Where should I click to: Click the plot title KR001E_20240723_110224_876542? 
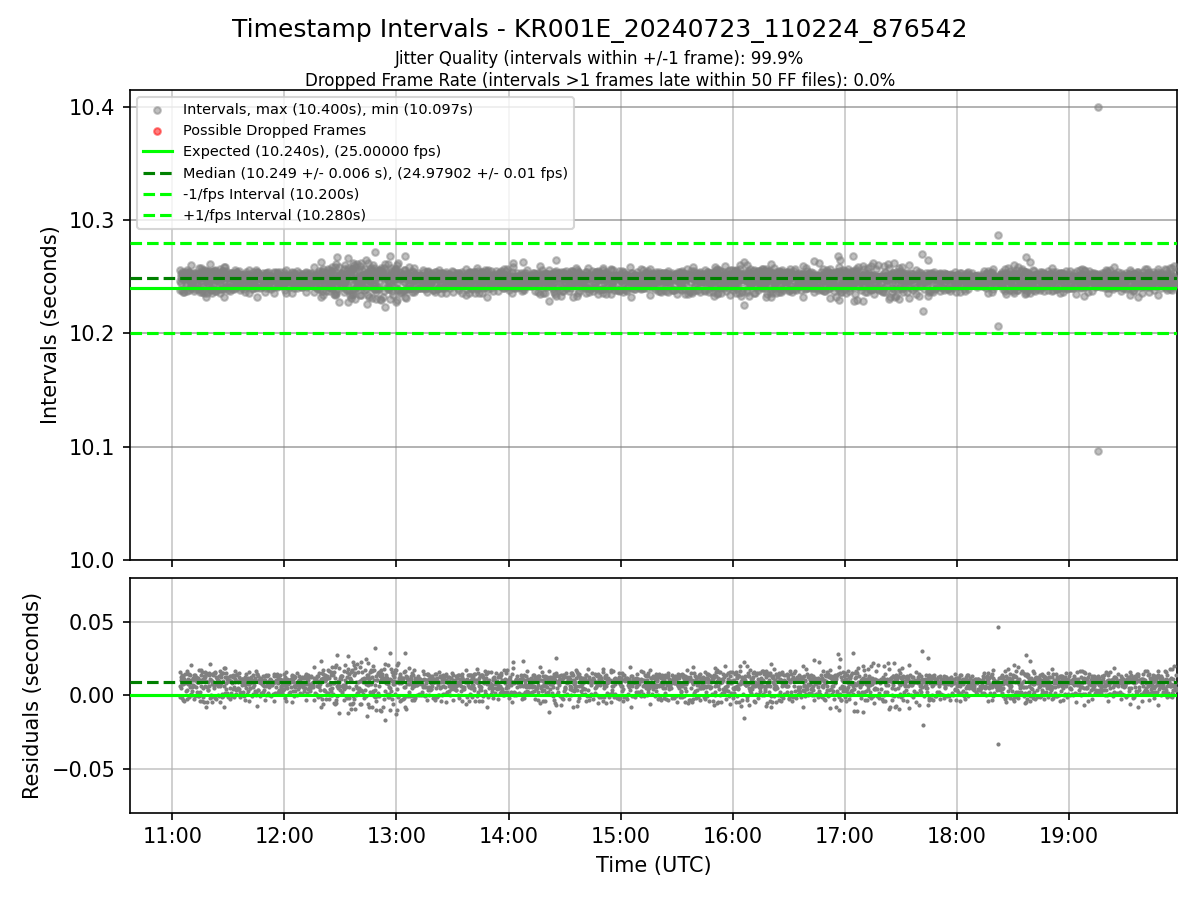tap(599, 29)
